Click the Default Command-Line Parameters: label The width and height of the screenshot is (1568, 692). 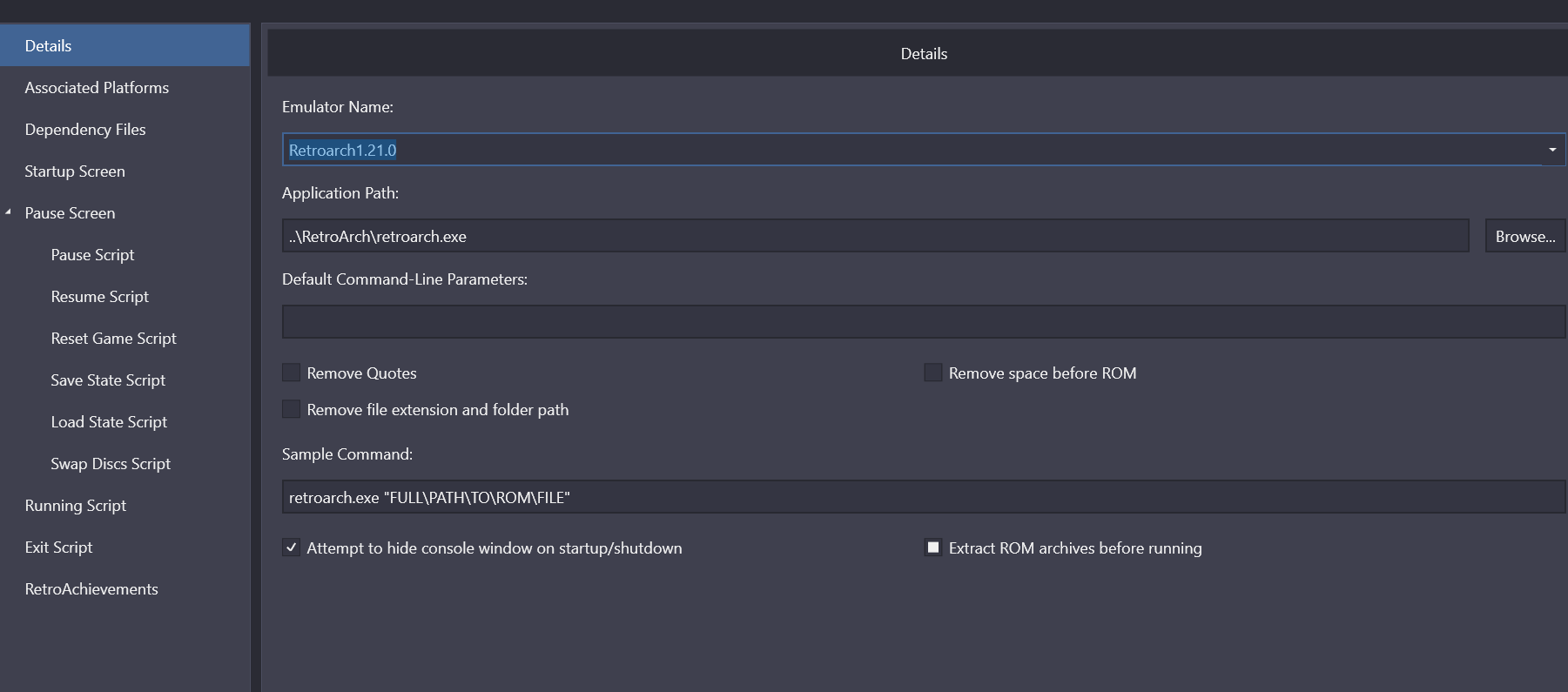tap(405, 279)
